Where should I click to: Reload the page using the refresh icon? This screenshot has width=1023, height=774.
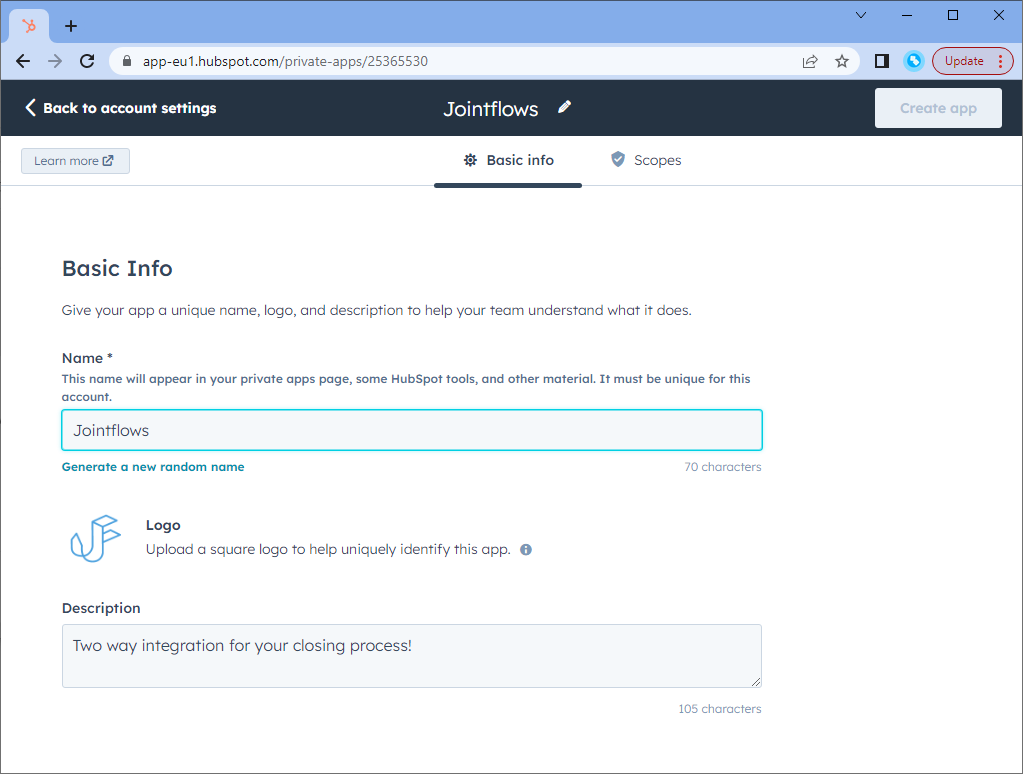pyautogui.click(x=87, y=61)
